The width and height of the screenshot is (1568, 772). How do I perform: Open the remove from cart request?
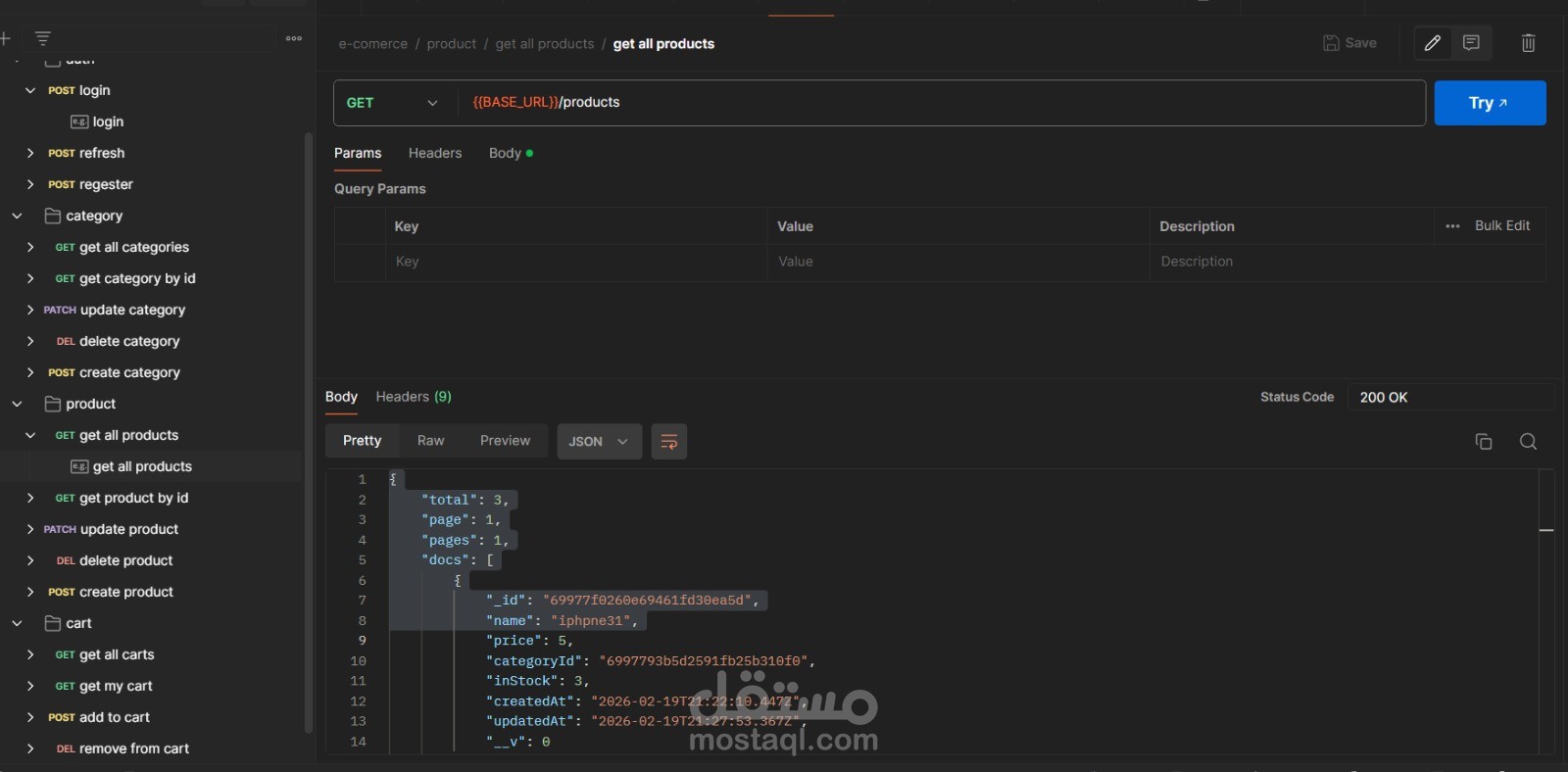(x=134, y=748)
